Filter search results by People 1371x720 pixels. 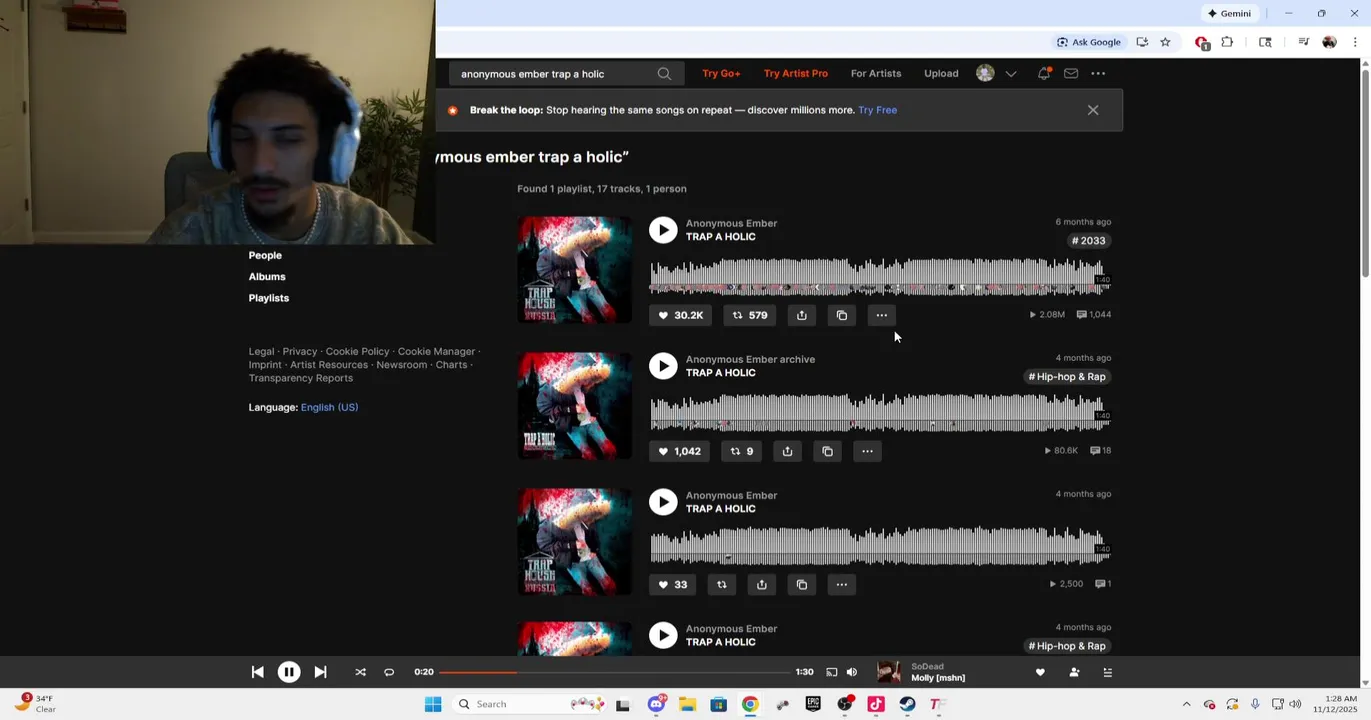coord(265,256)
